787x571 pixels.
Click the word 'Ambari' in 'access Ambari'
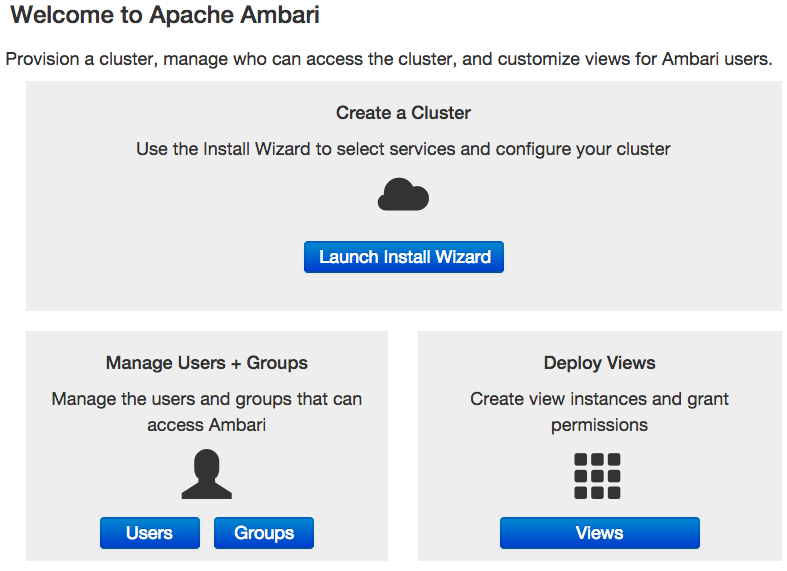237,425
